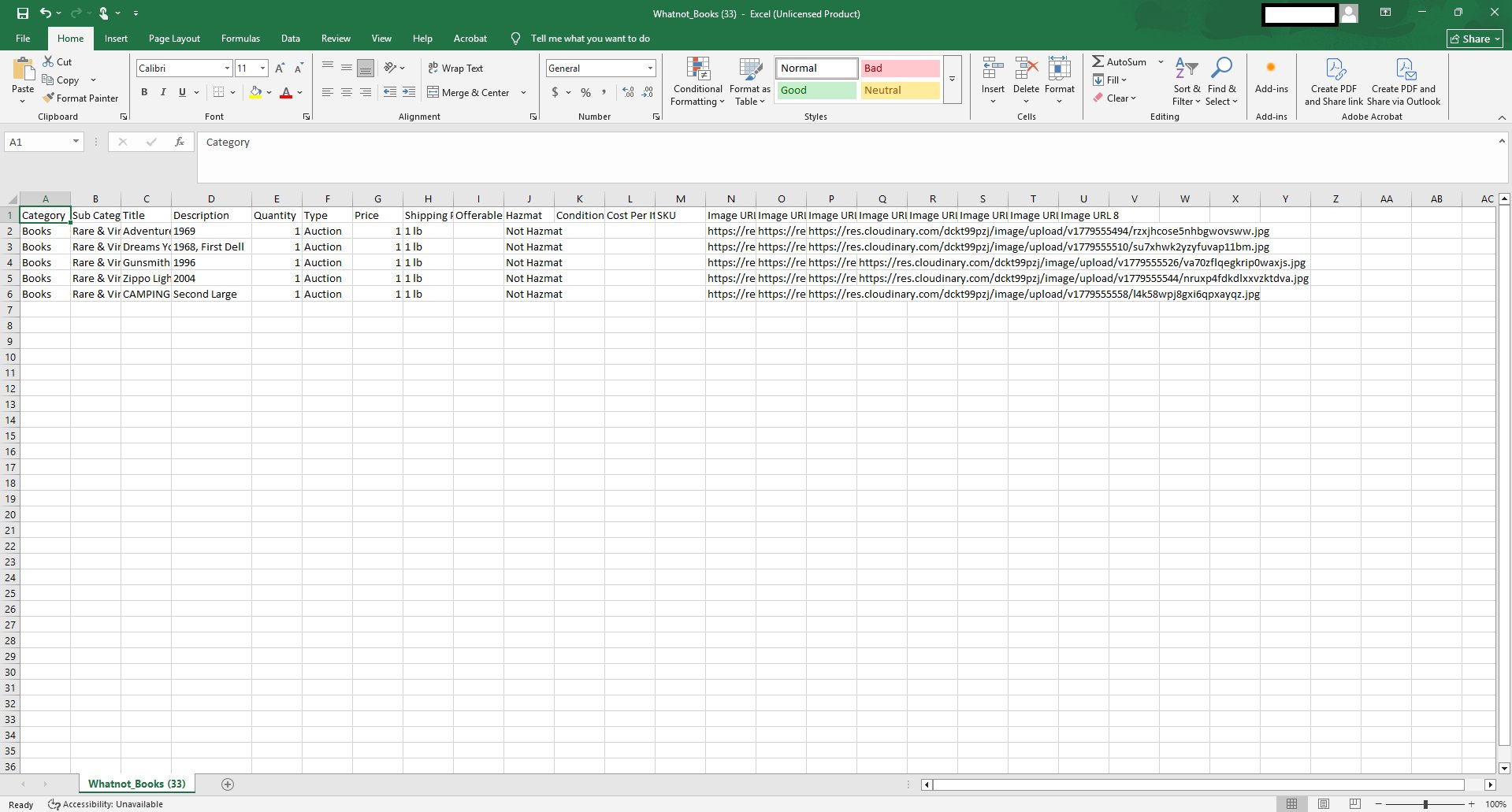Toggle Wrap Text

coord(455,69)
